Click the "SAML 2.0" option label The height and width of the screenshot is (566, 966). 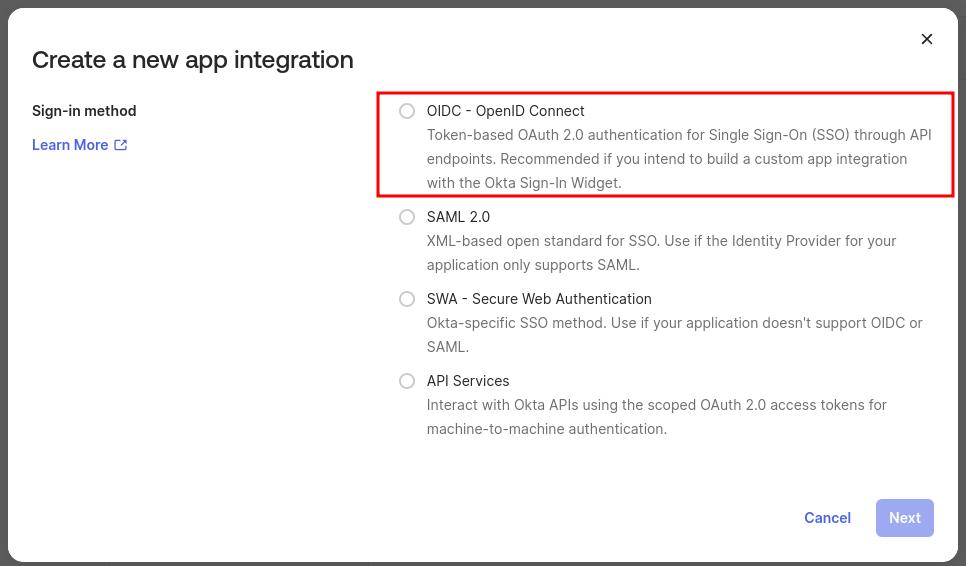pyautogui.click(x=458, y=217)
